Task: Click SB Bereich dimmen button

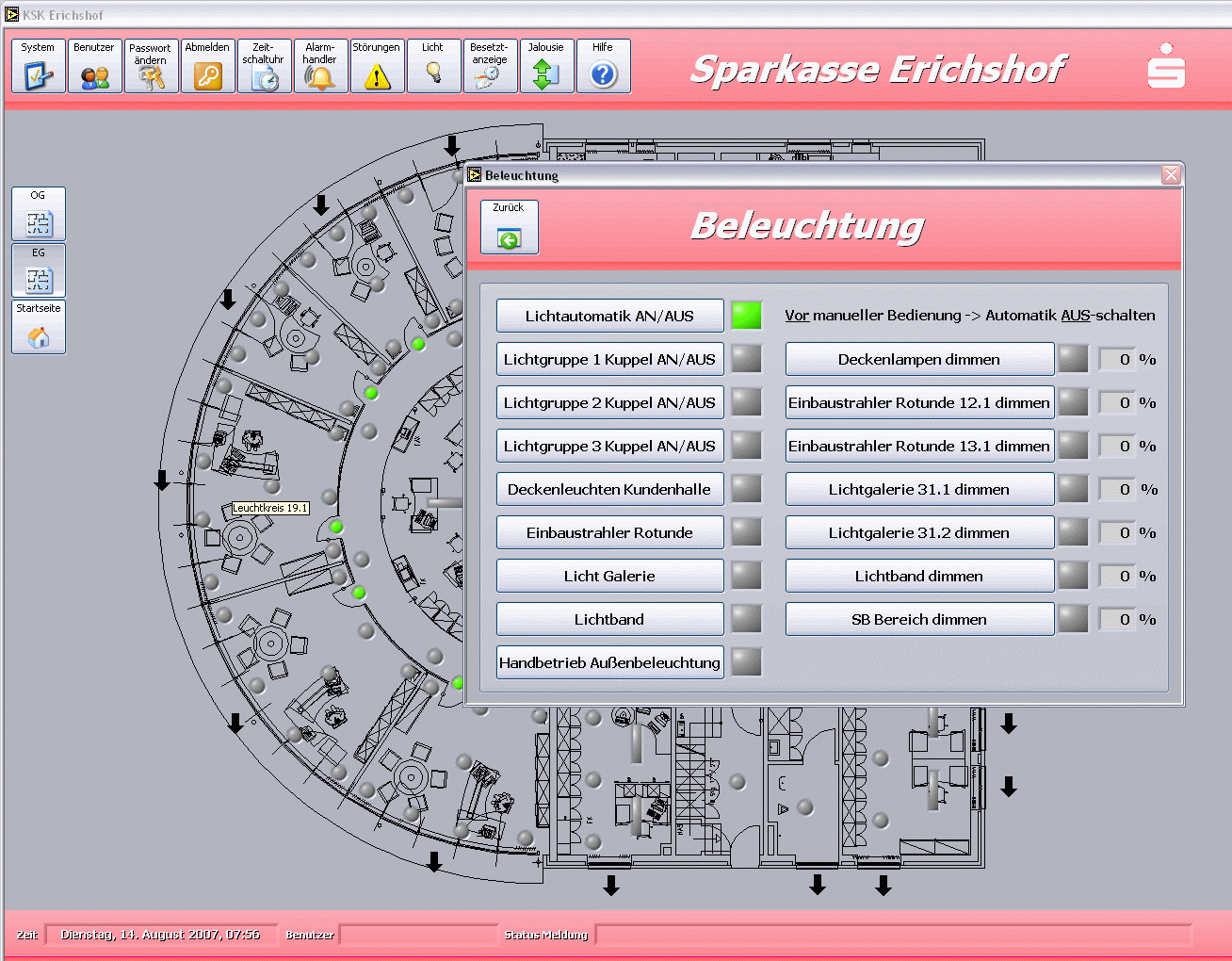Action: point(920,619)
